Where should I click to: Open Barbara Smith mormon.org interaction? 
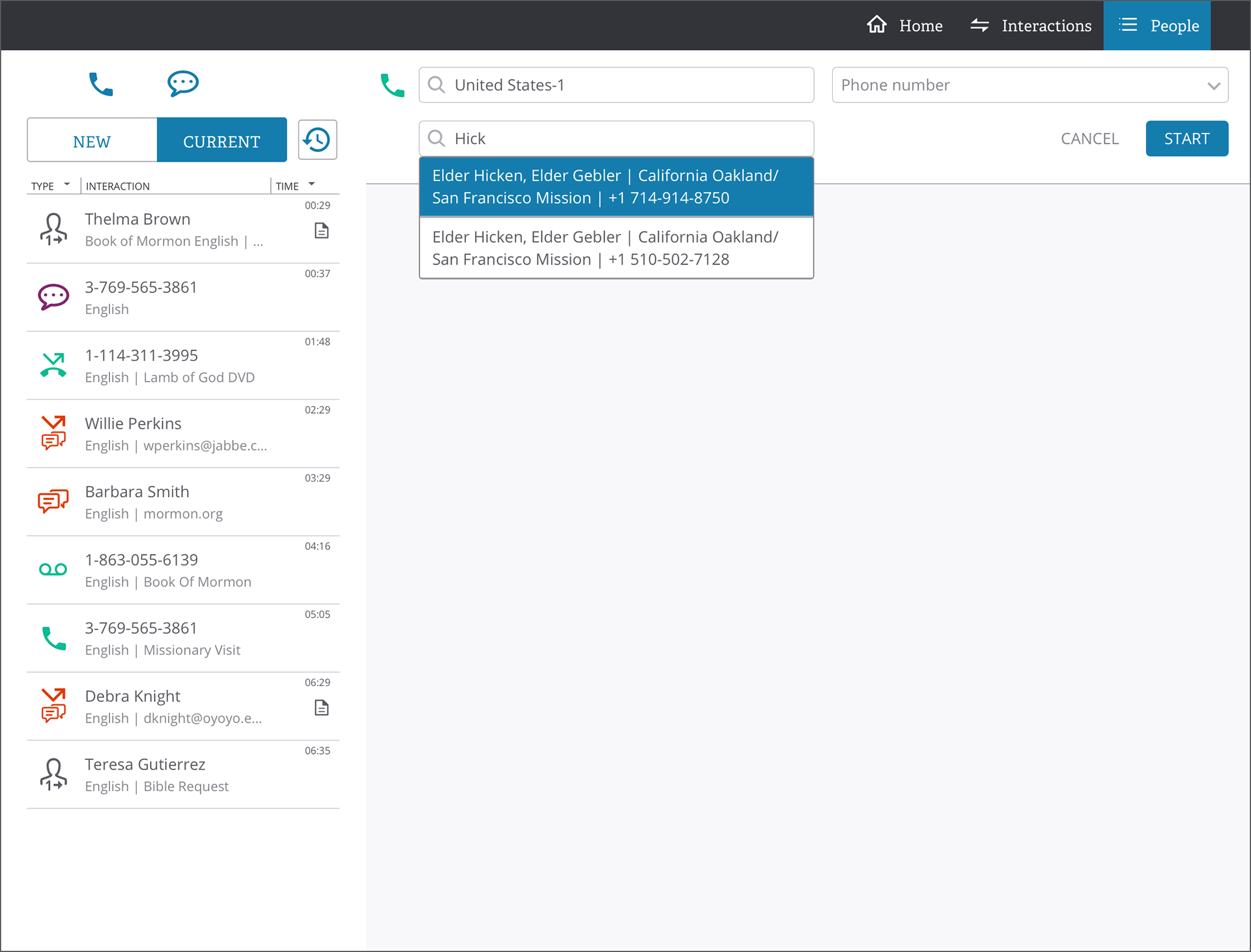coord(183,502)
